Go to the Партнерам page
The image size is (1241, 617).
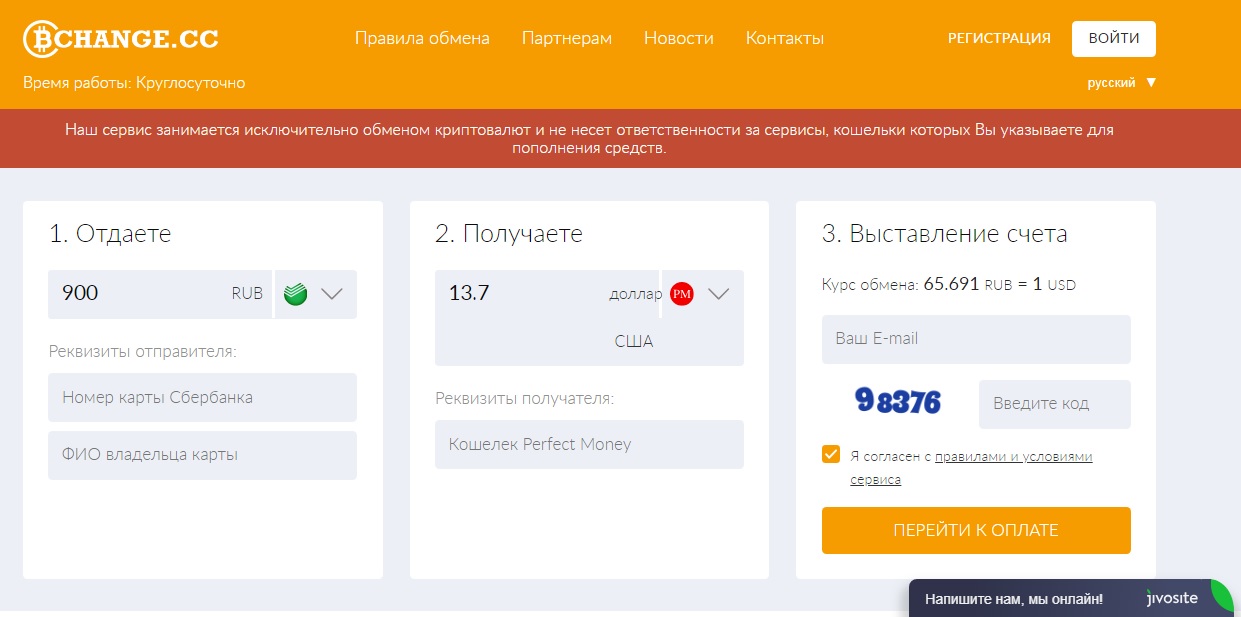(566, 39)
